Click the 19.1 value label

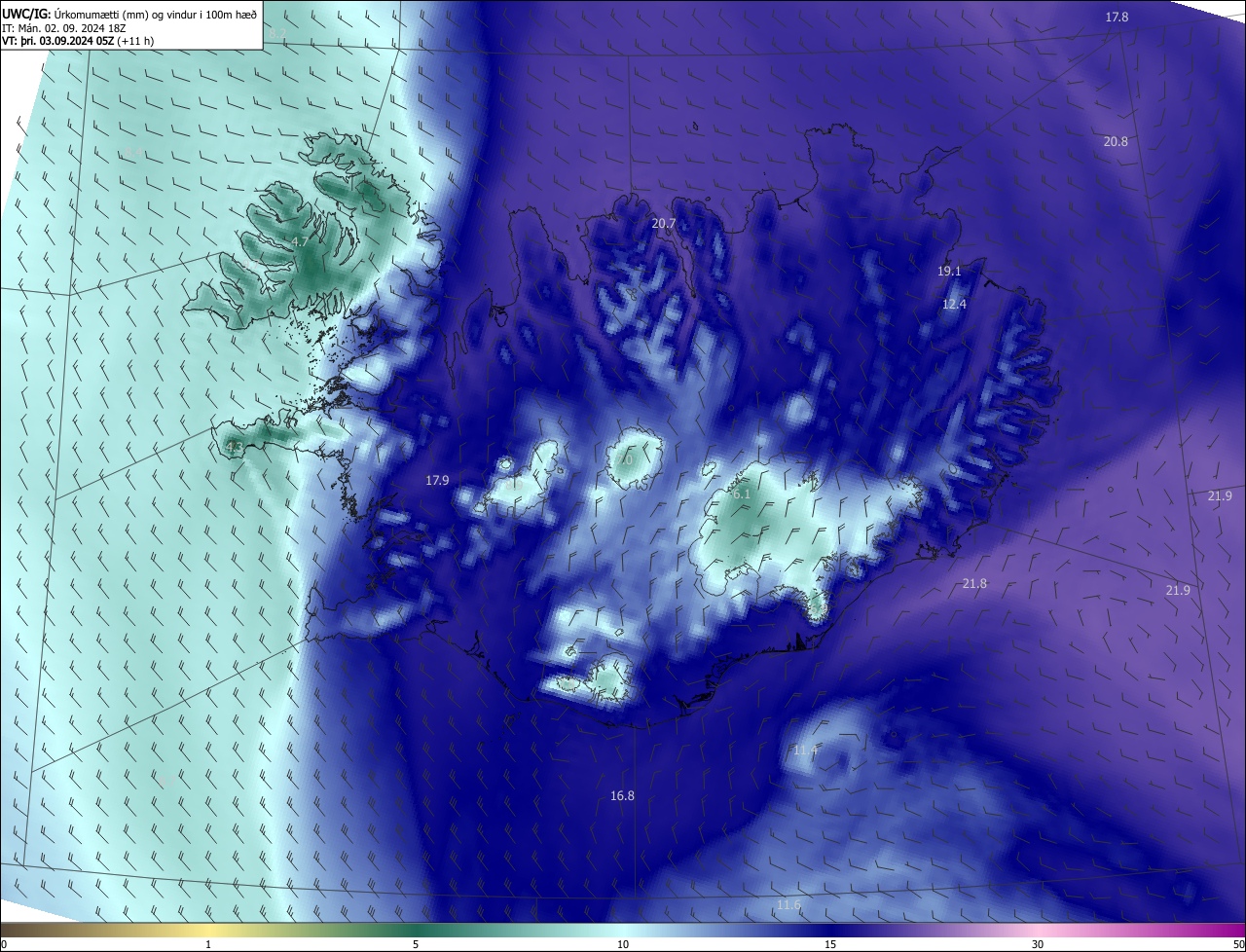pos(949,272)
